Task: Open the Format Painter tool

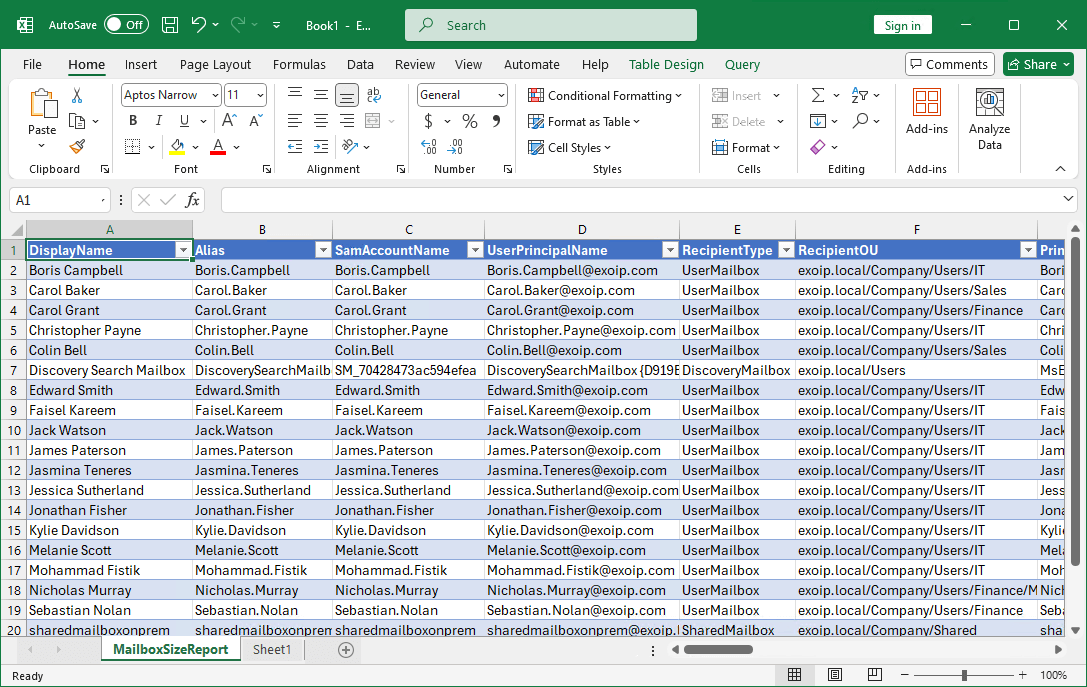Action: point(77,146)
